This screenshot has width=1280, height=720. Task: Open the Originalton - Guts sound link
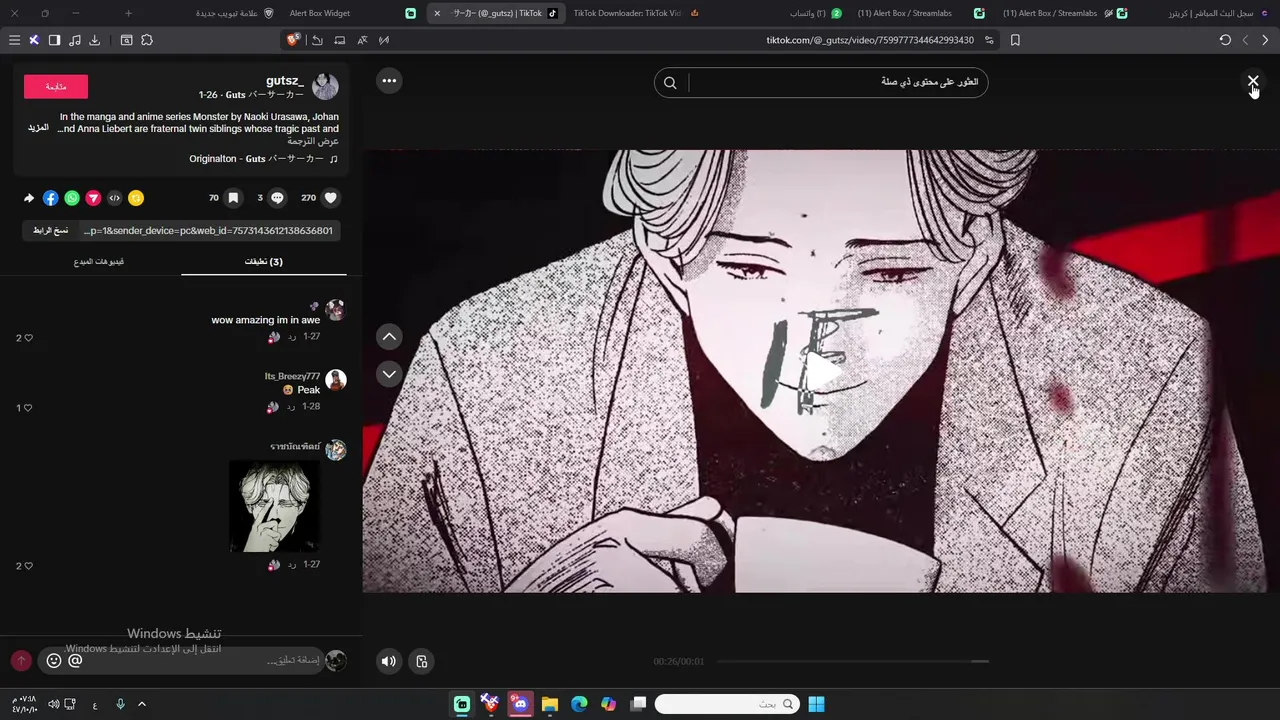[x=256, y=159]
